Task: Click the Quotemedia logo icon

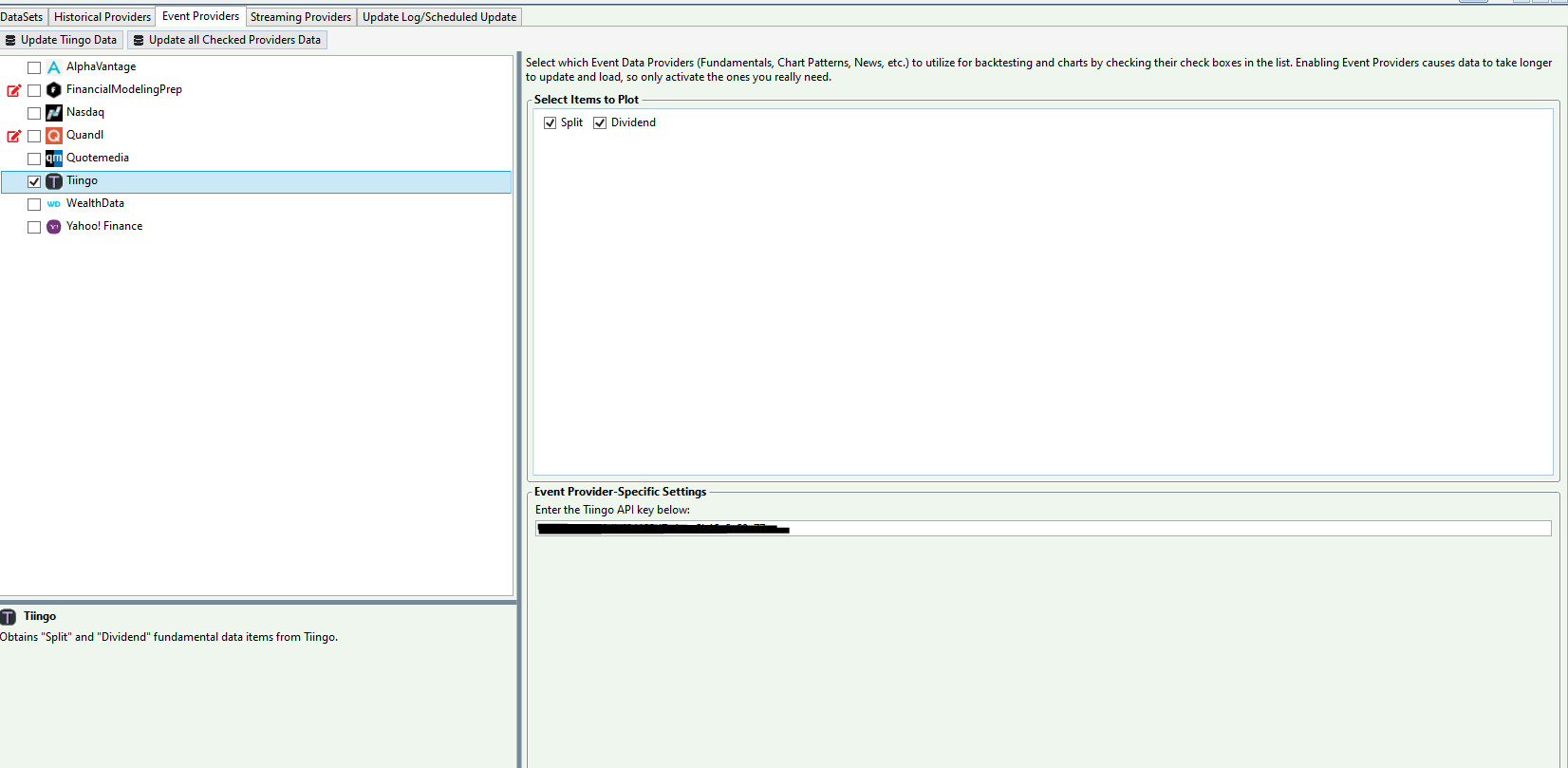Action: [x=54, y=159]
